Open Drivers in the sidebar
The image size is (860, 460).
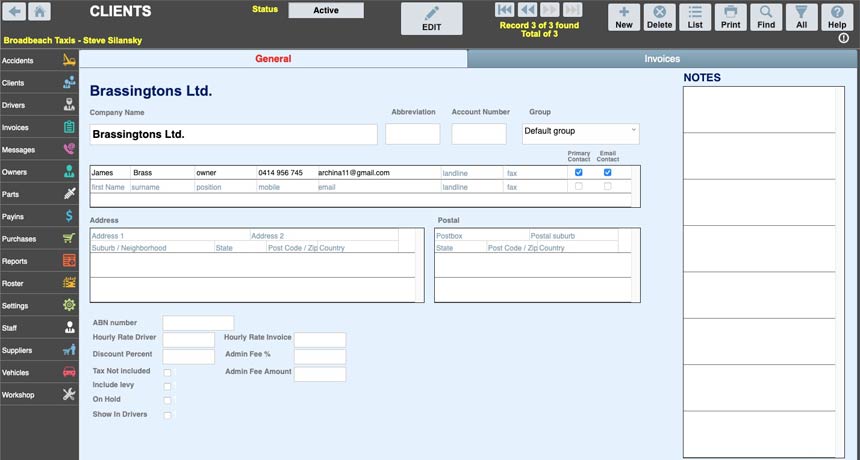[39, 105]
